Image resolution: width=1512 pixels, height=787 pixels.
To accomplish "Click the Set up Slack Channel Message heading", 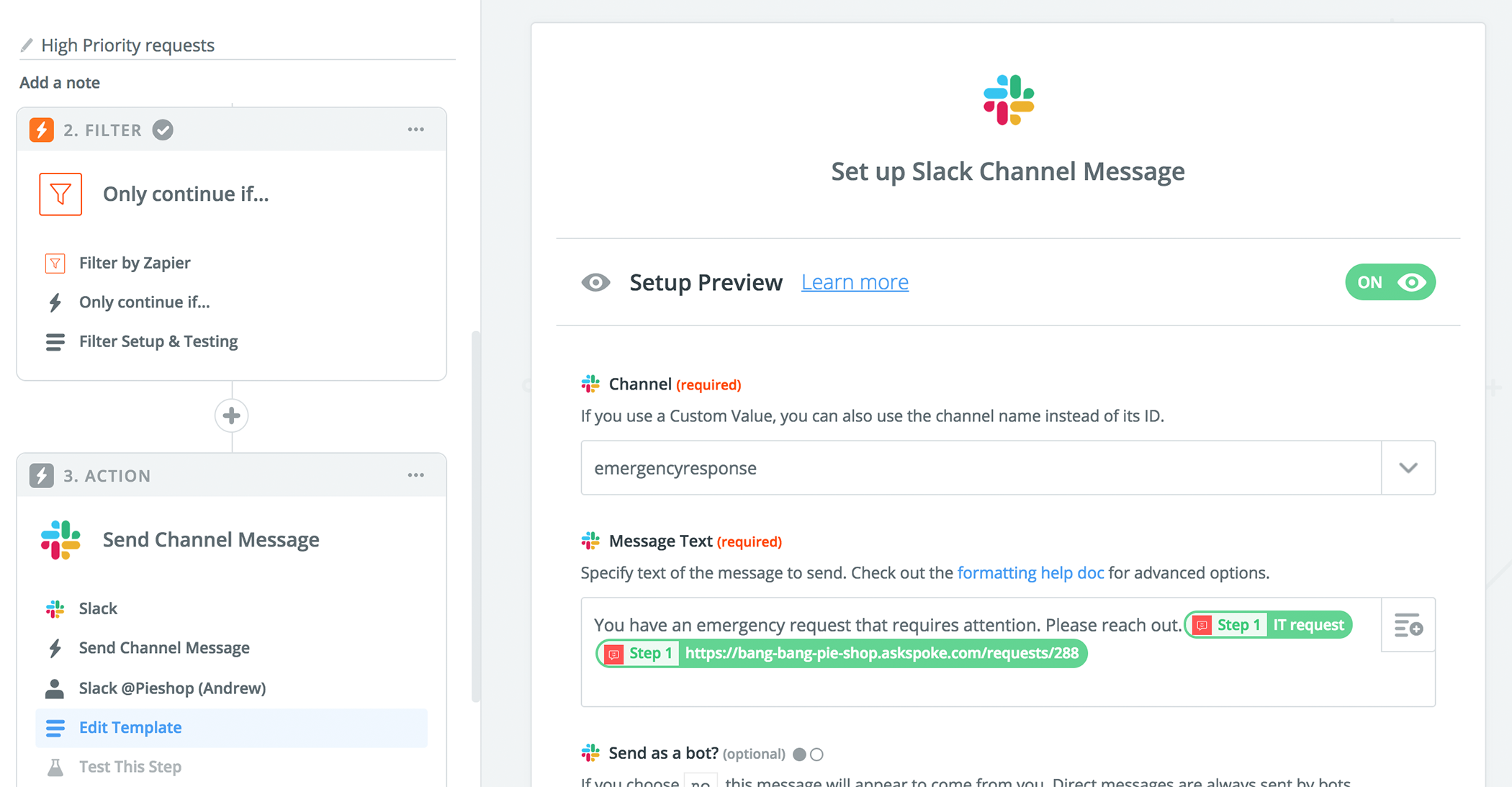I will 1008,171.
